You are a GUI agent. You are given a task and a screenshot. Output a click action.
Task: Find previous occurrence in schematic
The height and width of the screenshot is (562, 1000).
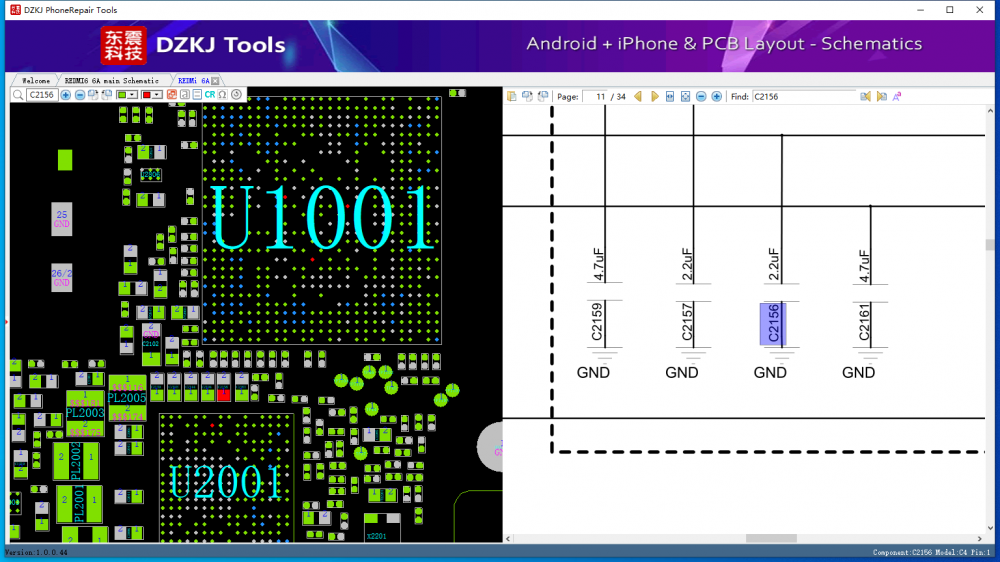point(865,96)
